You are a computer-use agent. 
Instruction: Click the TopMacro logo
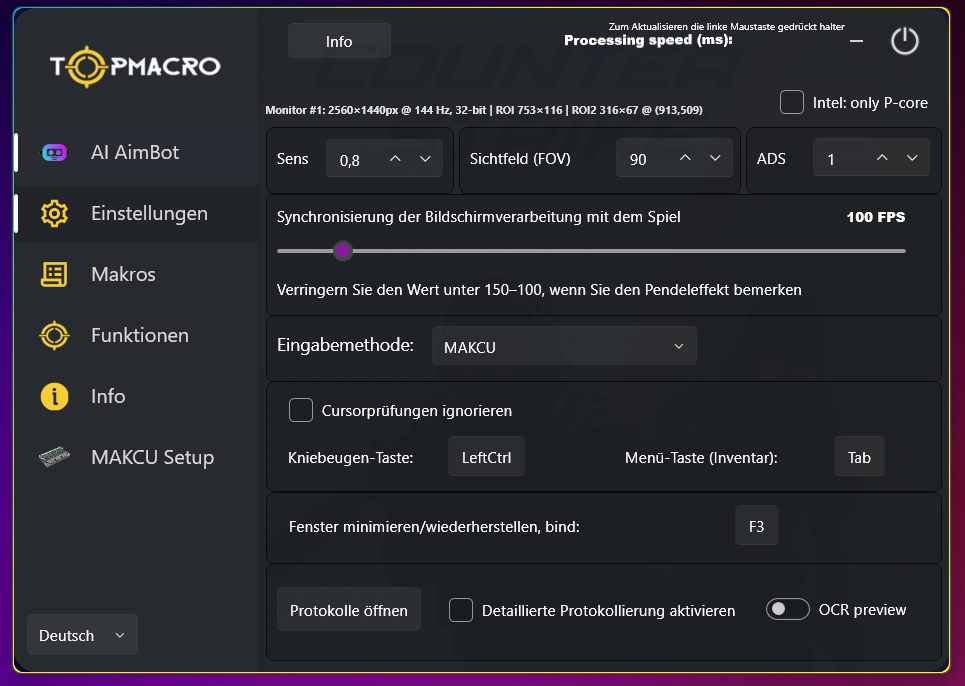click(135, 66)
